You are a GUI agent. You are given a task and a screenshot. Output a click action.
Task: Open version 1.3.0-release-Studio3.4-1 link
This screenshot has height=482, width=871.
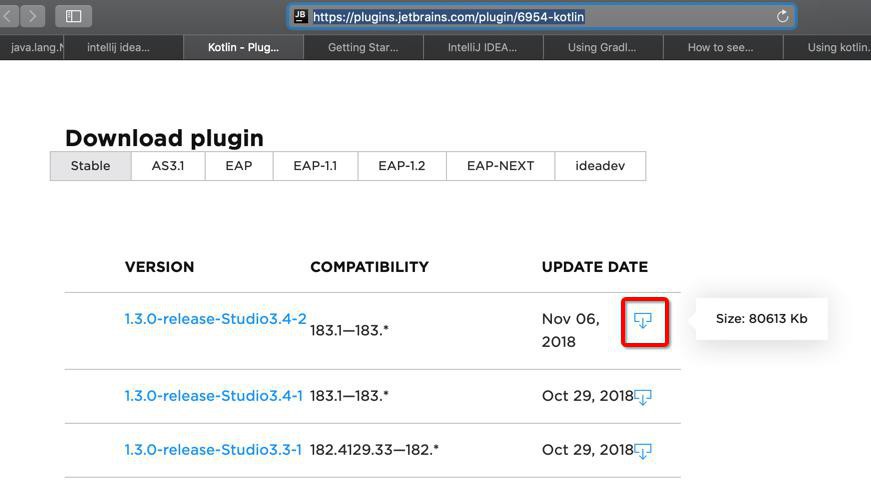[214, 396]
